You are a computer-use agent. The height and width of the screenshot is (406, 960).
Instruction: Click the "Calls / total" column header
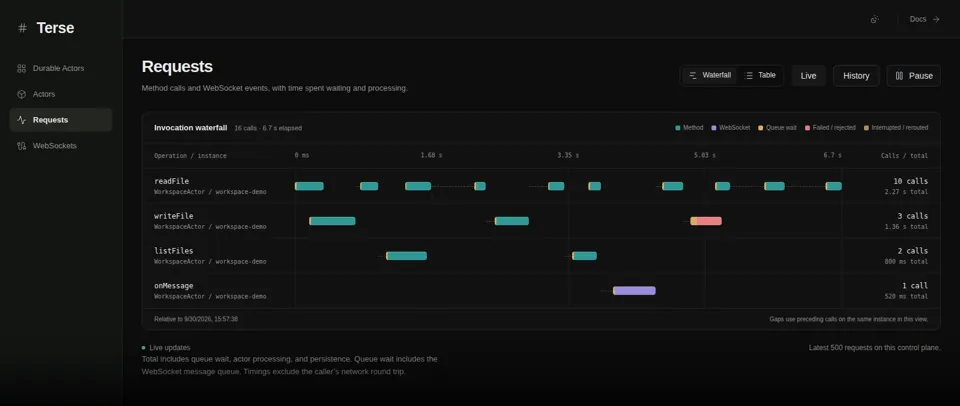pos(904,156)
